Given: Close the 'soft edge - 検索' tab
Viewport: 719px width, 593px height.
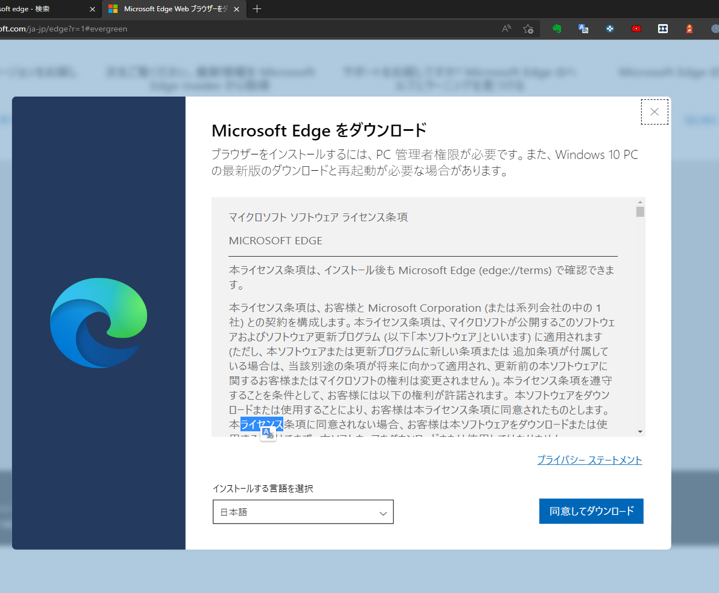Looking at the screenshot, I should [x=92, y=9].
